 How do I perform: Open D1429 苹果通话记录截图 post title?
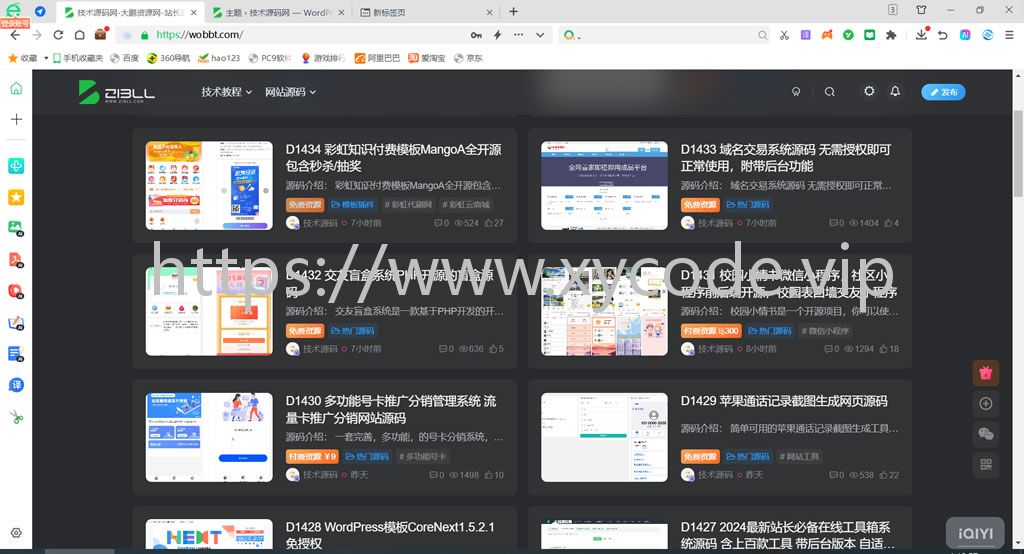784,401
